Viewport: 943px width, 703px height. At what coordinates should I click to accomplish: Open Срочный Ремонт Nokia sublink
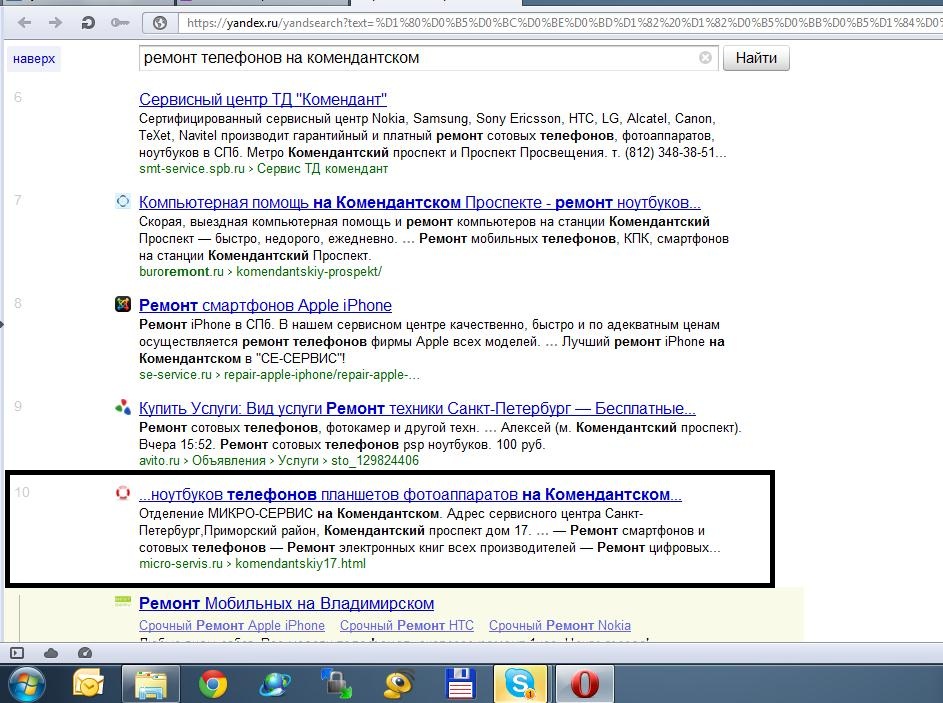click(x=560, y=625)
